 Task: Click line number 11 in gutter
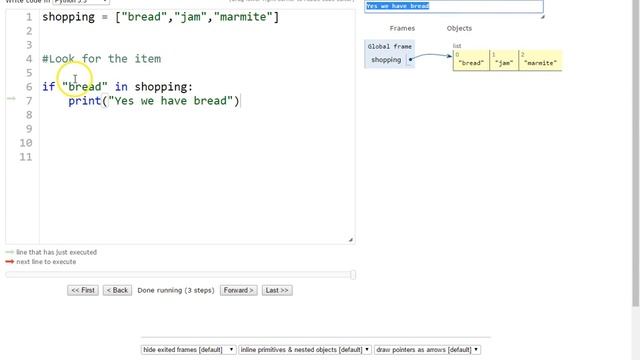(26, 157)
